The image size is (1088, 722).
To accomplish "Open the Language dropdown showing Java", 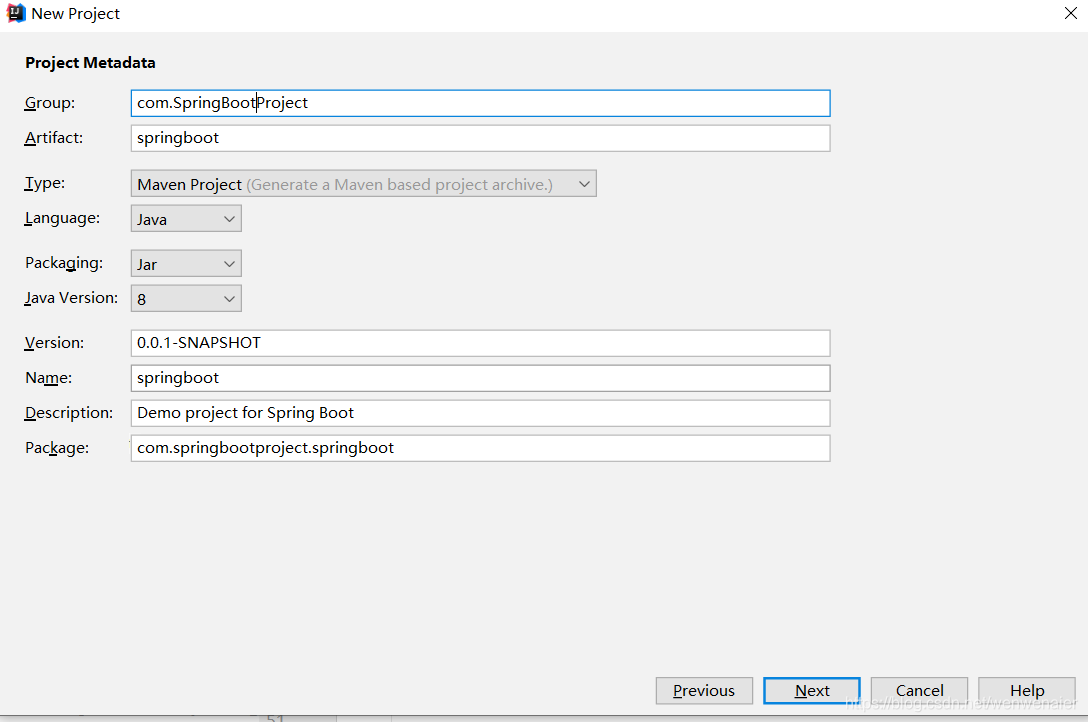I will click(186, 219).
